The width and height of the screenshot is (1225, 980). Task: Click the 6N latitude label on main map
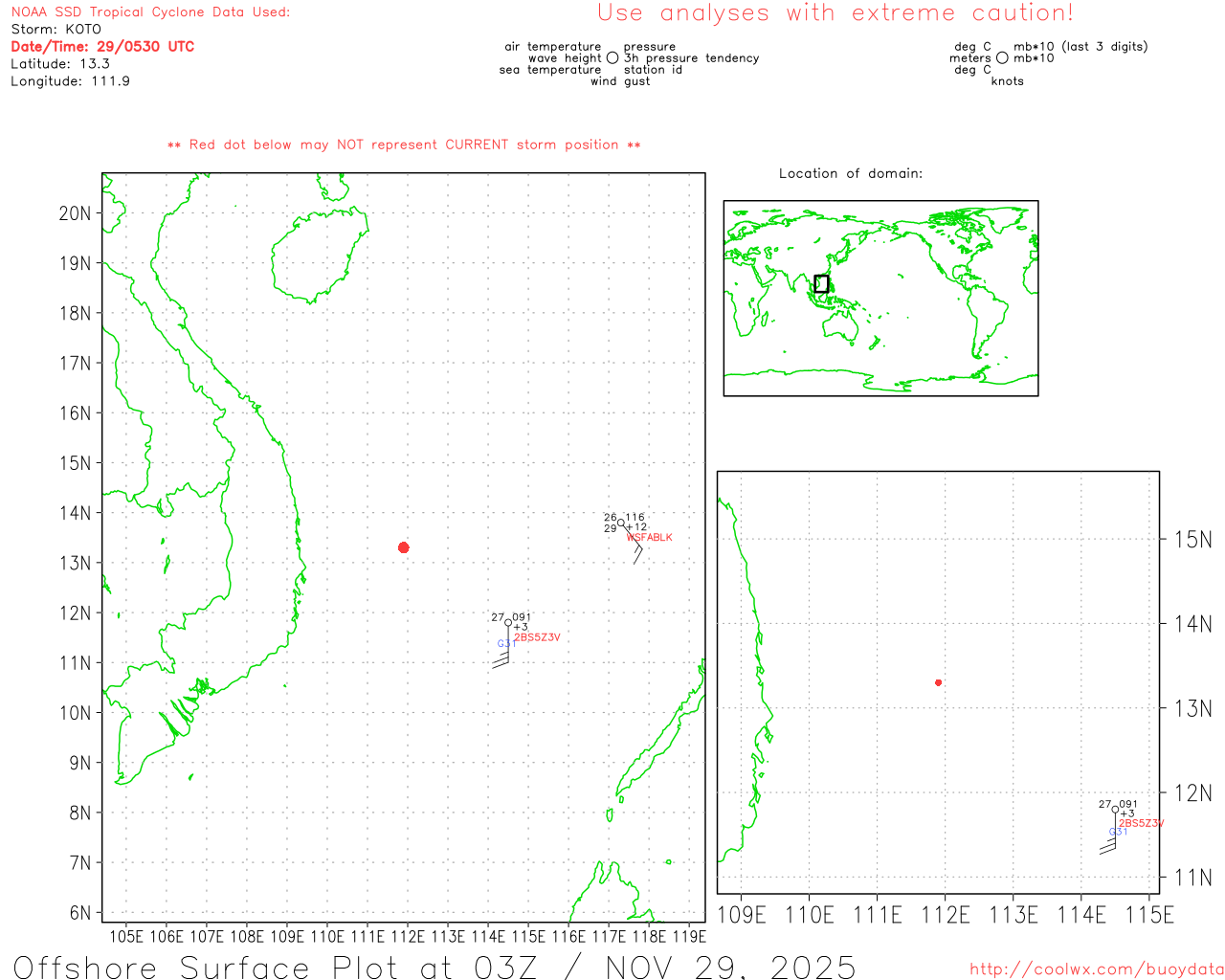click(79, 913)
